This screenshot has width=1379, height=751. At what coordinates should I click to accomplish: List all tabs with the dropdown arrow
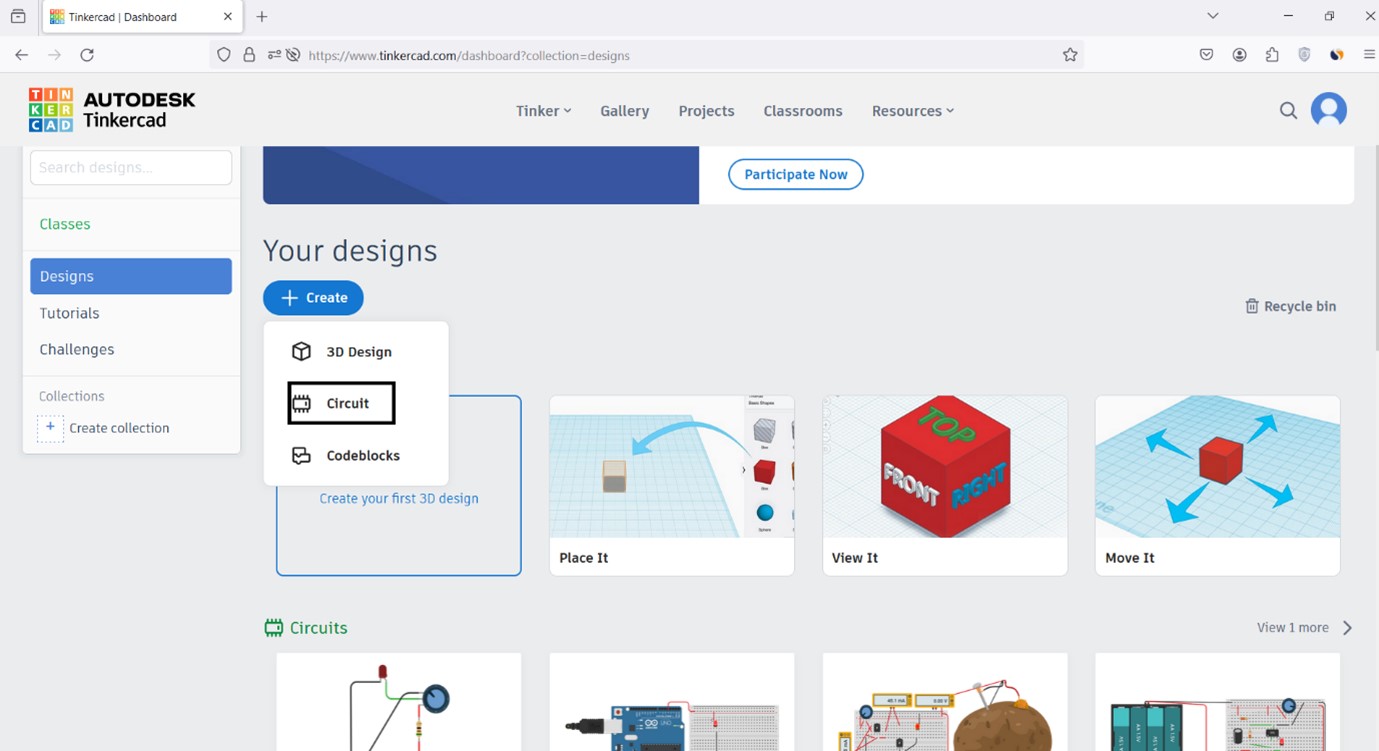pos(1213,16)
